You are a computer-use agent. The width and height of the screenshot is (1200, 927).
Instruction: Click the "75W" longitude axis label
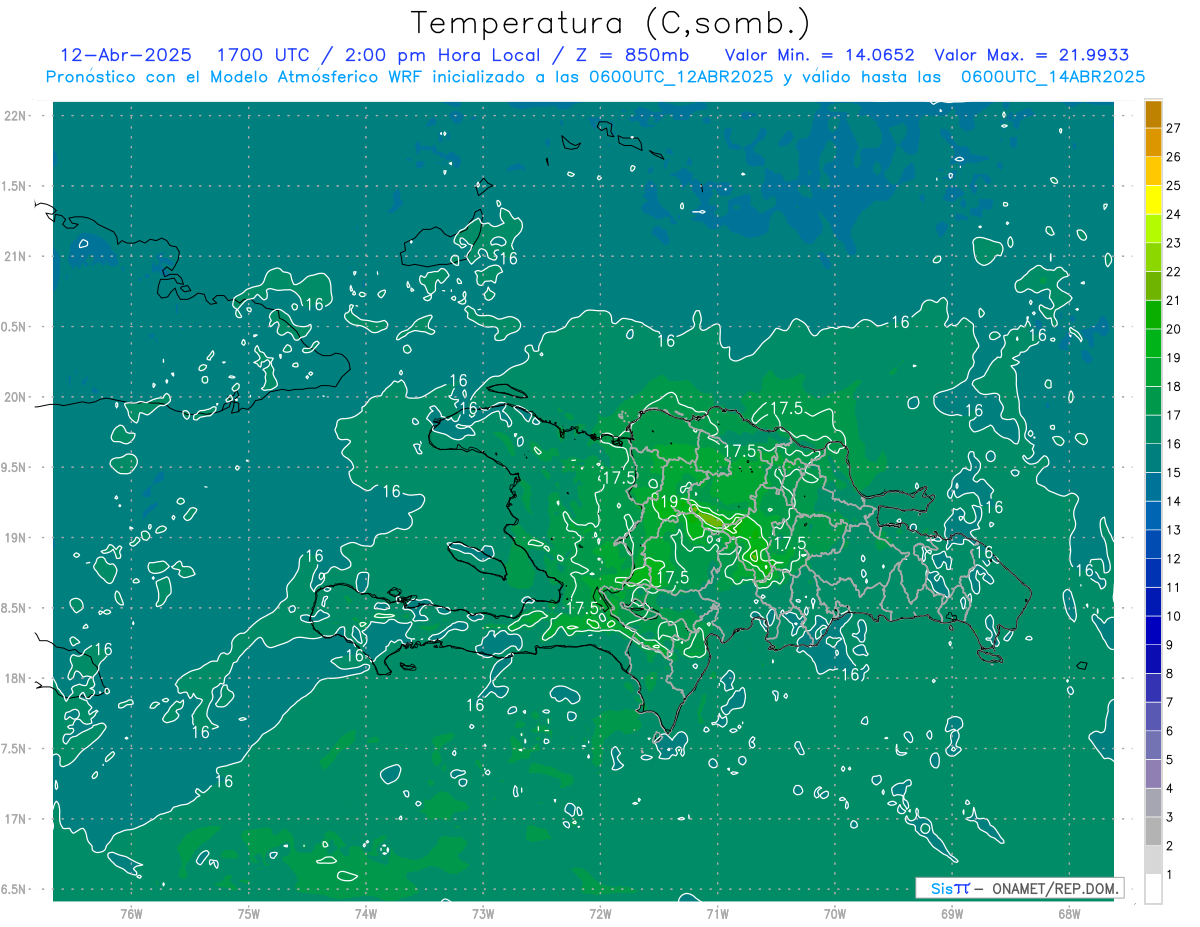249,913
